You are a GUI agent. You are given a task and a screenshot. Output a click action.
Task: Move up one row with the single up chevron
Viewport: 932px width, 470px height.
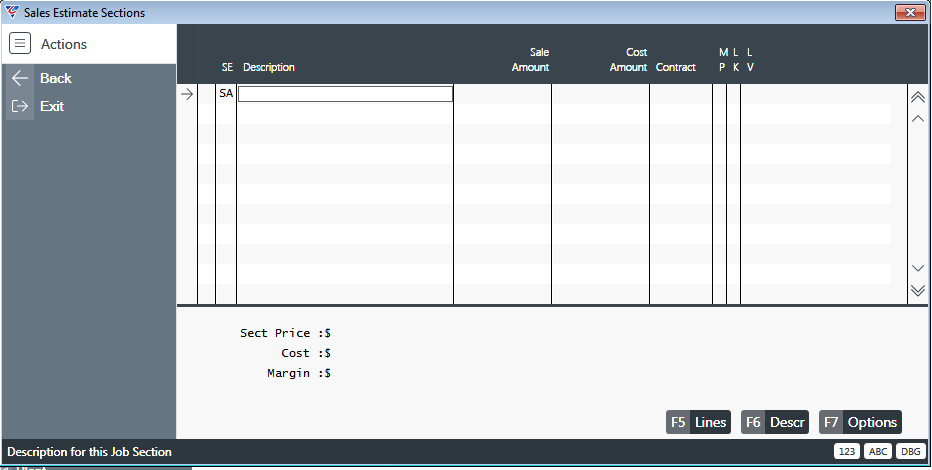coord(918,118)
